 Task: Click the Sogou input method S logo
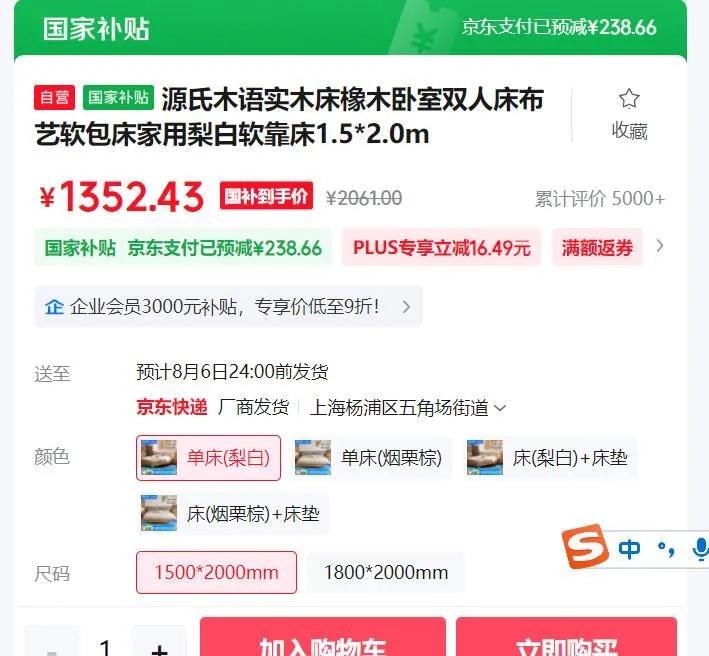coord(585,546)
